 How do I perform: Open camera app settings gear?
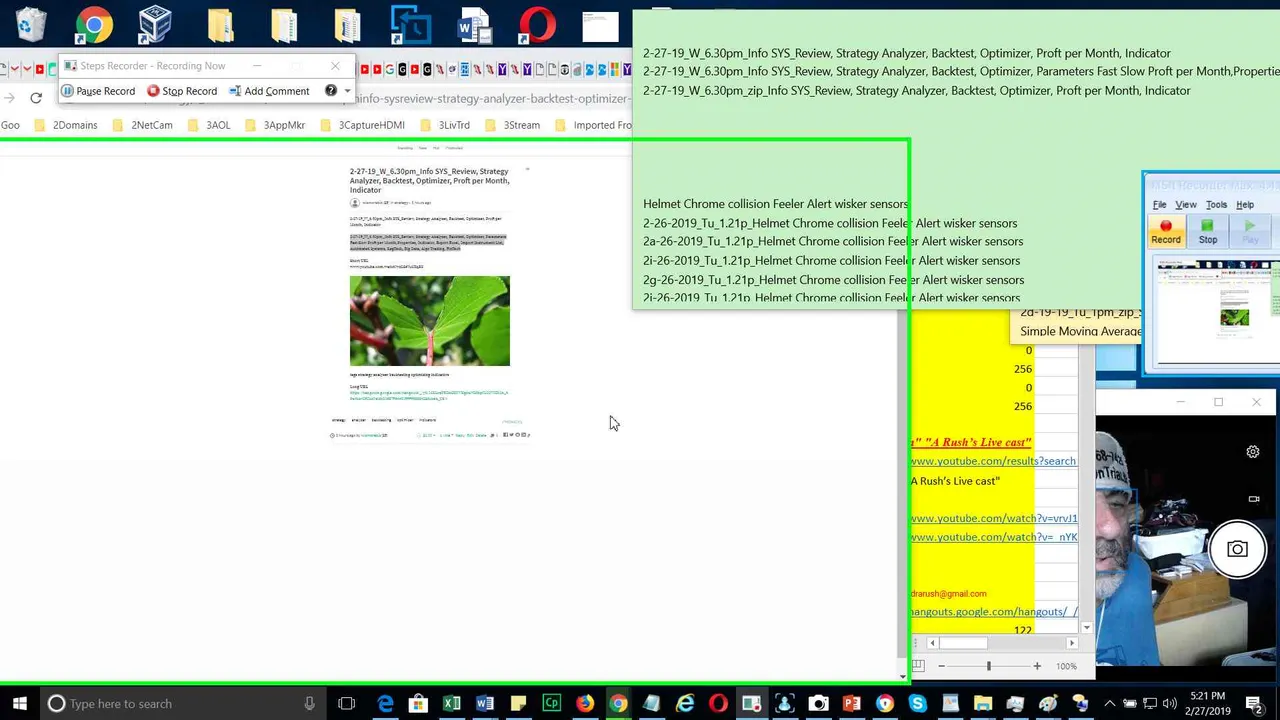click(x=1253, y=452)
